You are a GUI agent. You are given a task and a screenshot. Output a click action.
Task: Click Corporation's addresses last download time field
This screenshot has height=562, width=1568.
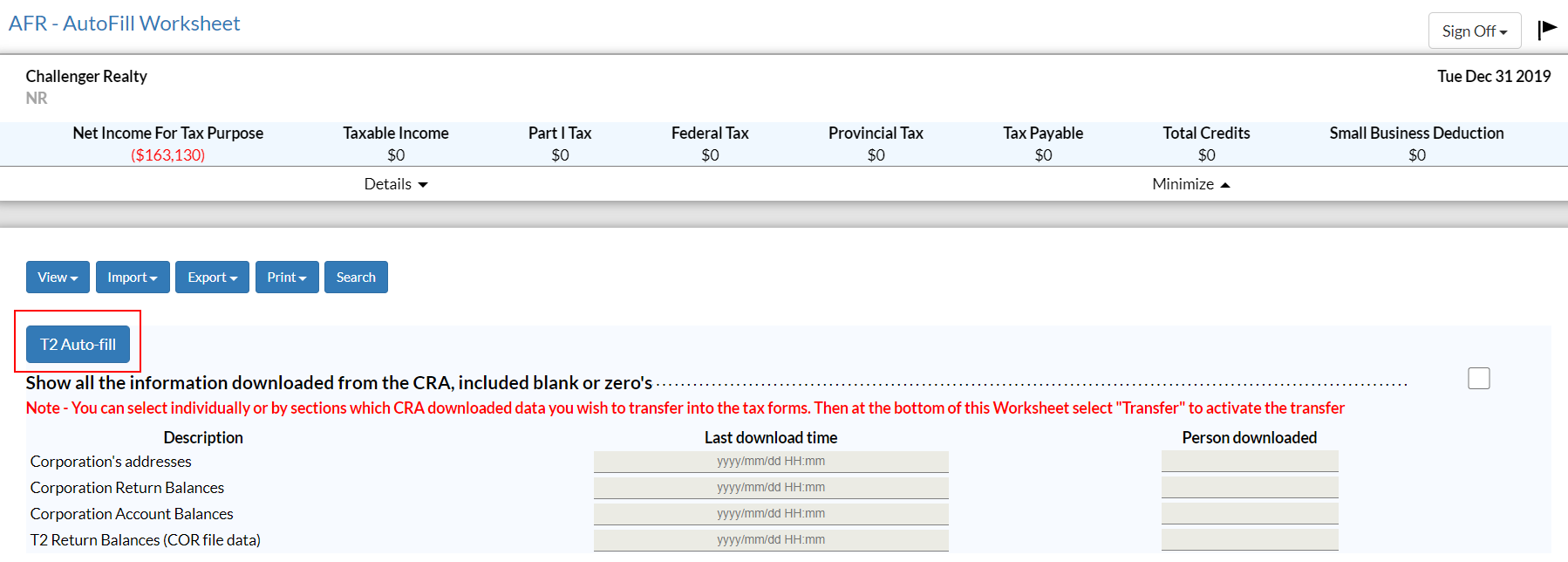pyautogui.click(x=771, y=462)
